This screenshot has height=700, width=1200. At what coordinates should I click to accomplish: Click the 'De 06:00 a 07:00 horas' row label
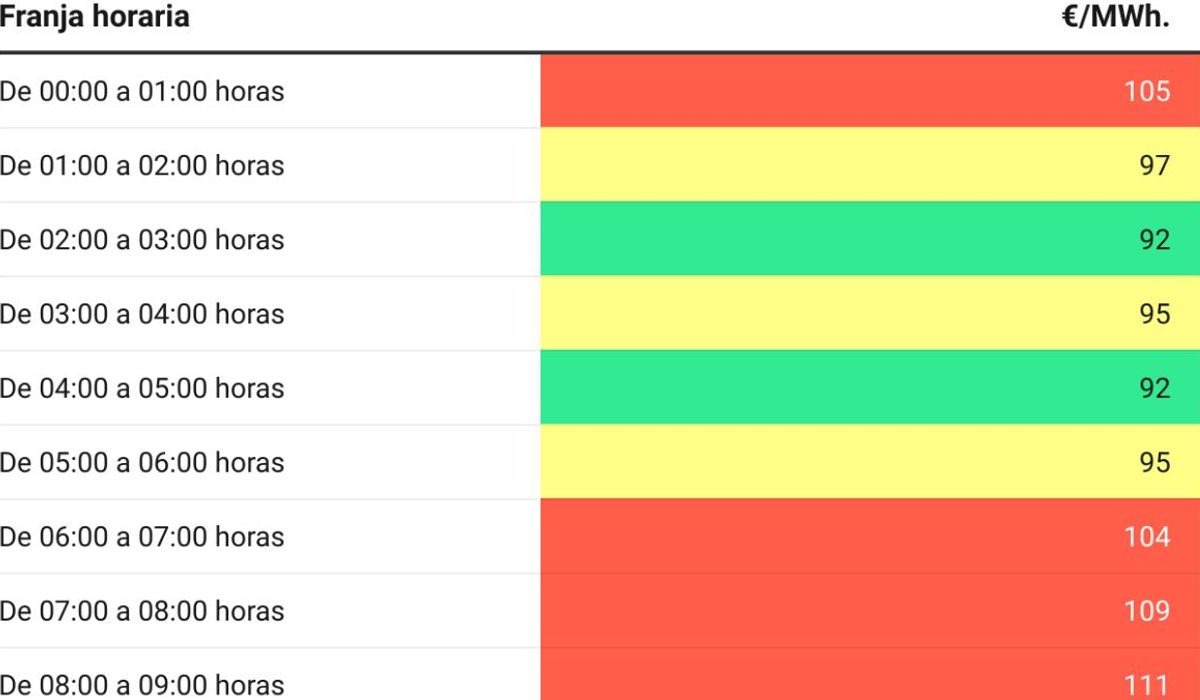142,537
